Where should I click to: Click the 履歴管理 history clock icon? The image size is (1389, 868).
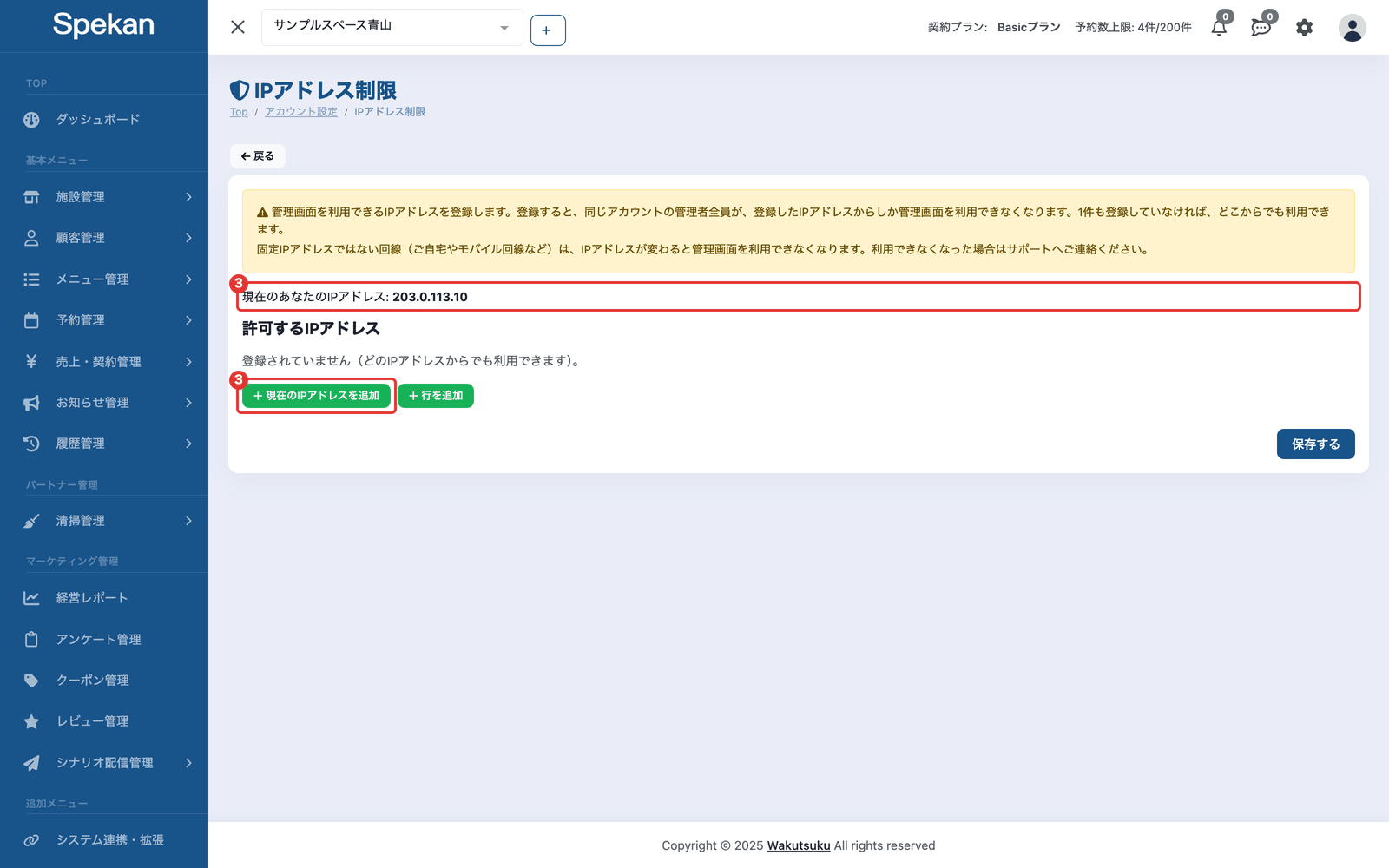pos(31,444)
